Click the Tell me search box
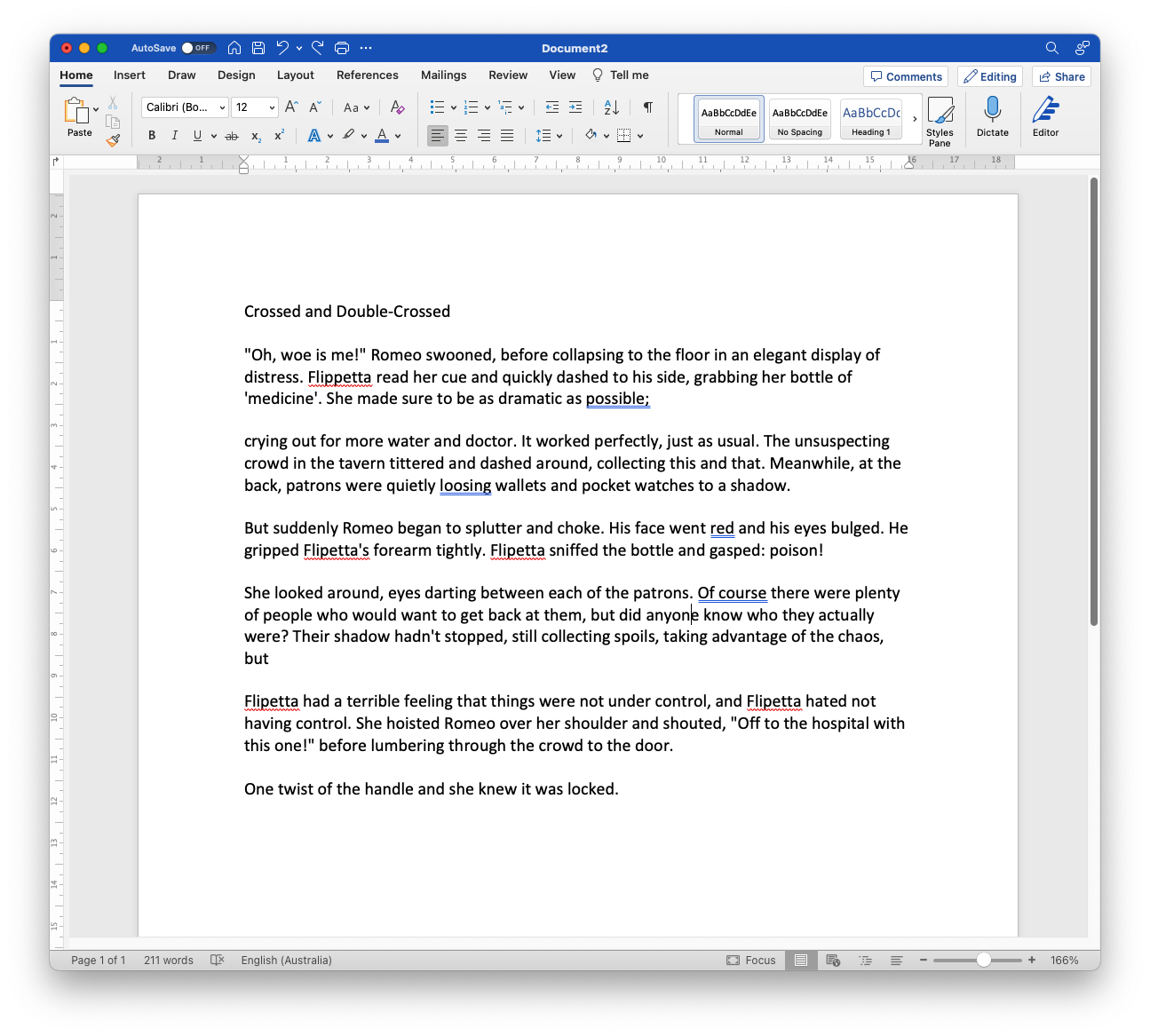This screenshot has height=1036, width=1150. click(x=621, y=75)
